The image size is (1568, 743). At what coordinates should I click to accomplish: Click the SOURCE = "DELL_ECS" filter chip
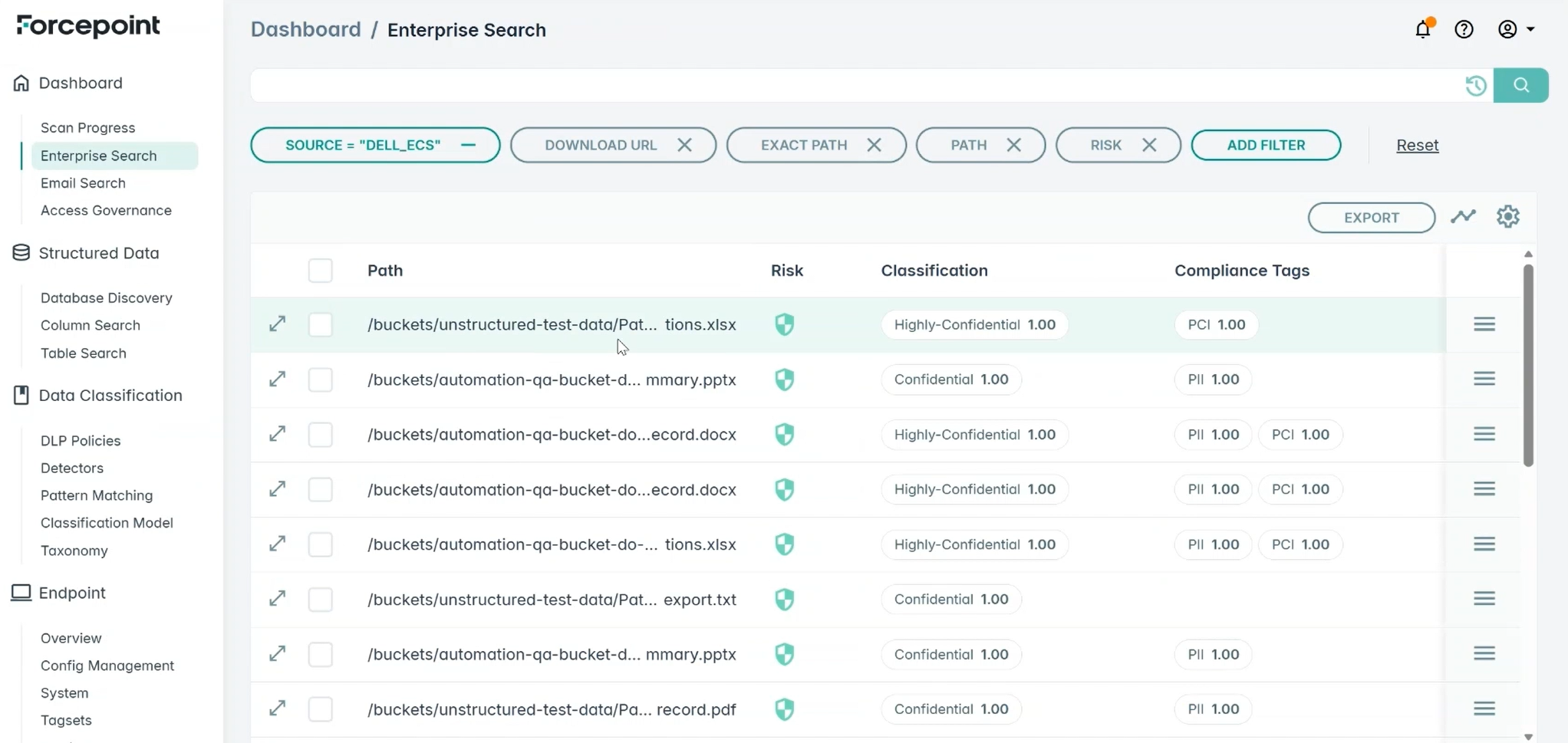tap(375, 145)
